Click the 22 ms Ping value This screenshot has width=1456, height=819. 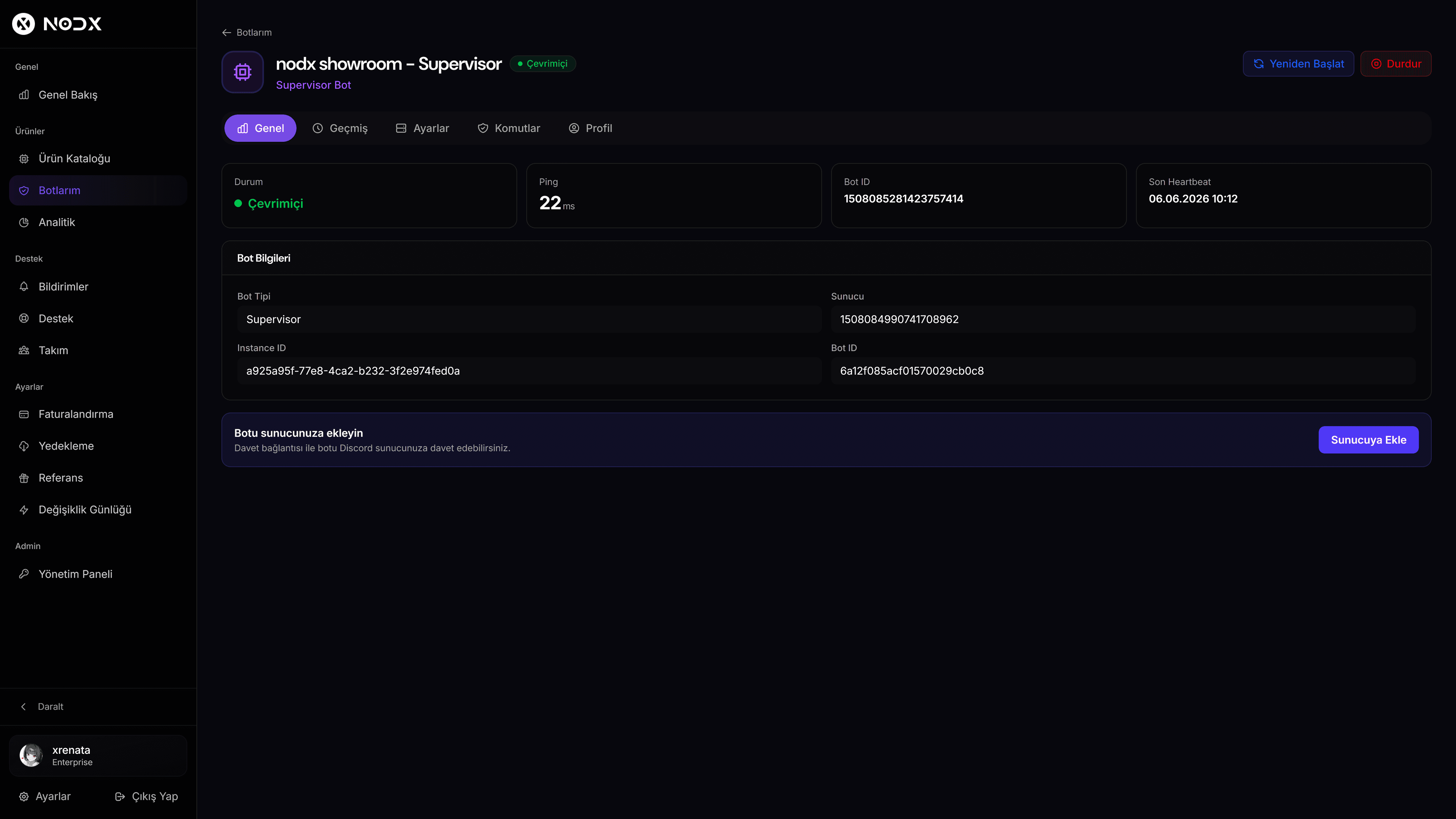tap(557, 203)
